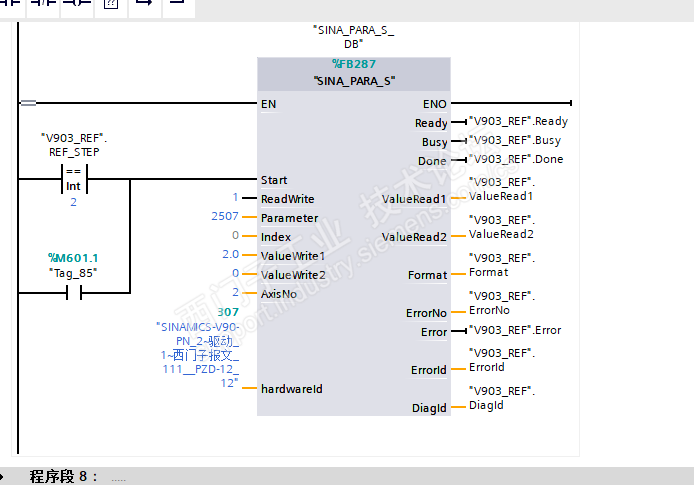Click the Busy output pin label
This screenshot has height=485, width=694.
435,142
